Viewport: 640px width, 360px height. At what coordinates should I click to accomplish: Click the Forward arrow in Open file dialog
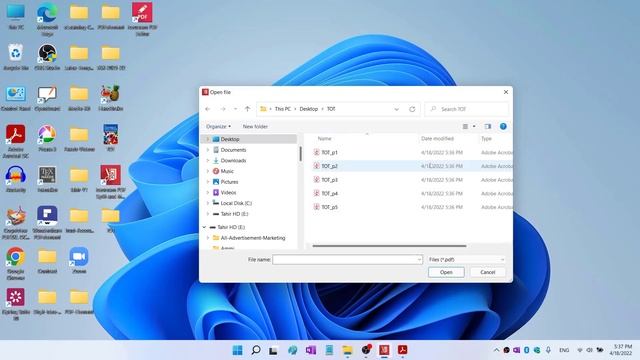223,109
